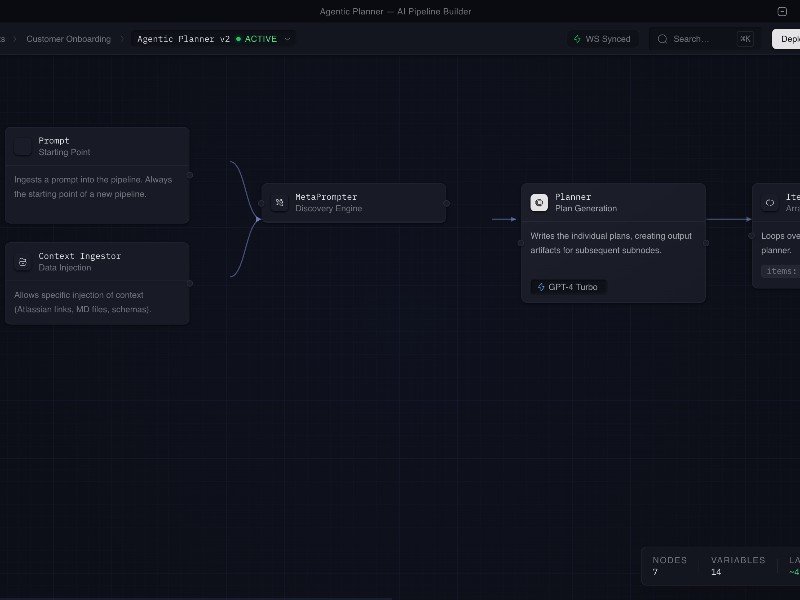Click the Planner node's white icon
Image resolution: width=800 pixels, height=600 pixels.
click(539, 203)
